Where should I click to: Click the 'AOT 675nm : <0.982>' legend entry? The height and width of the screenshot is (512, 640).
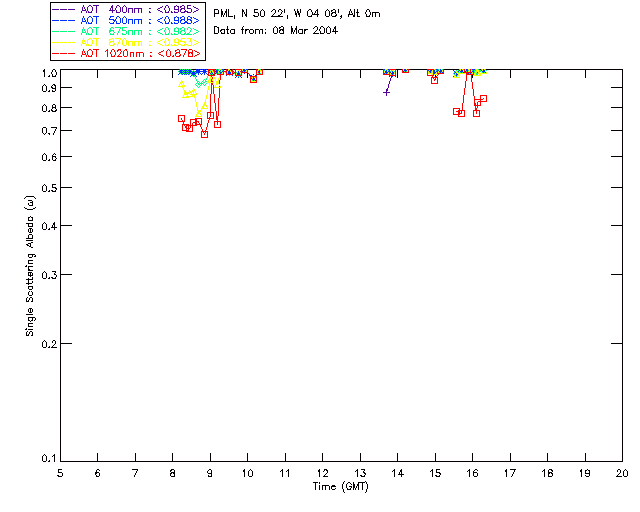[x=126, y=31]
